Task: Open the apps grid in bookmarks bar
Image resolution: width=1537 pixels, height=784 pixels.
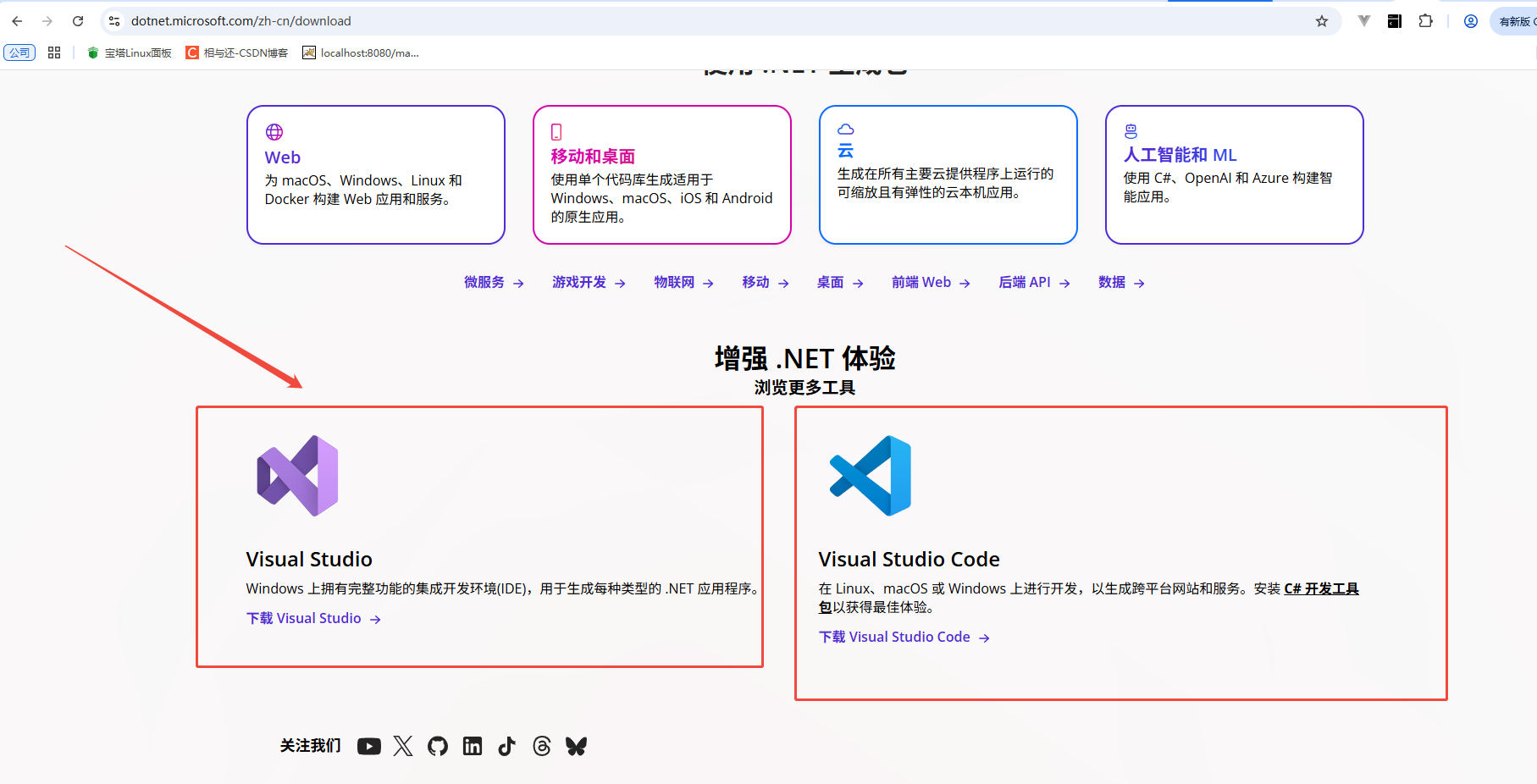Action: pos(54,52)
